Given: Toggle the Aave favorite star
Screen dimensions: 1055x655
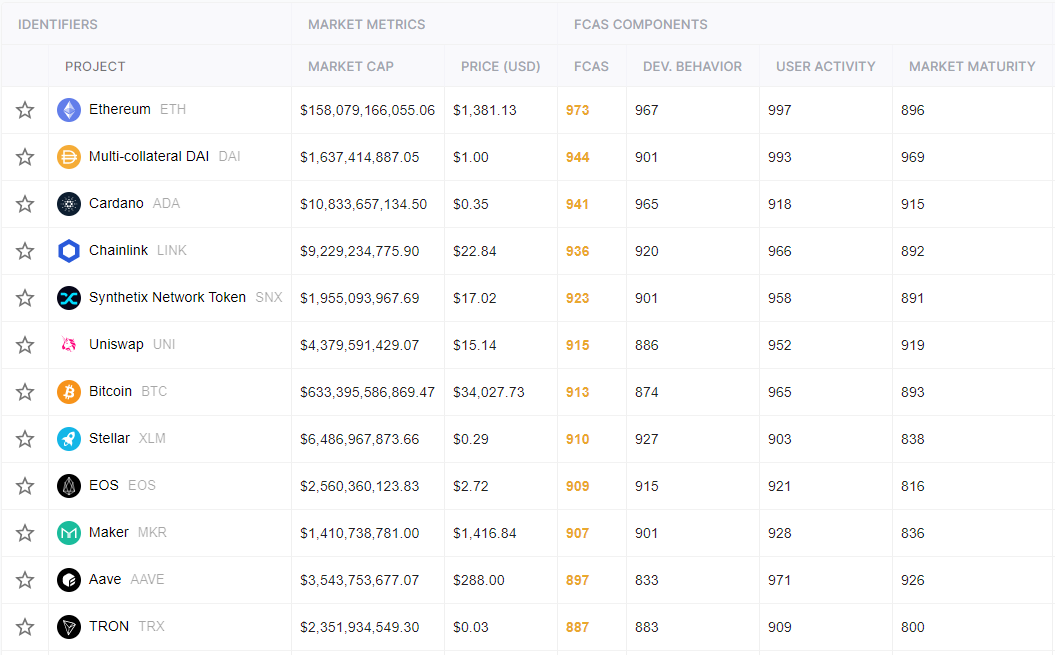Looking at the screenshot, I should coord(25,580).
